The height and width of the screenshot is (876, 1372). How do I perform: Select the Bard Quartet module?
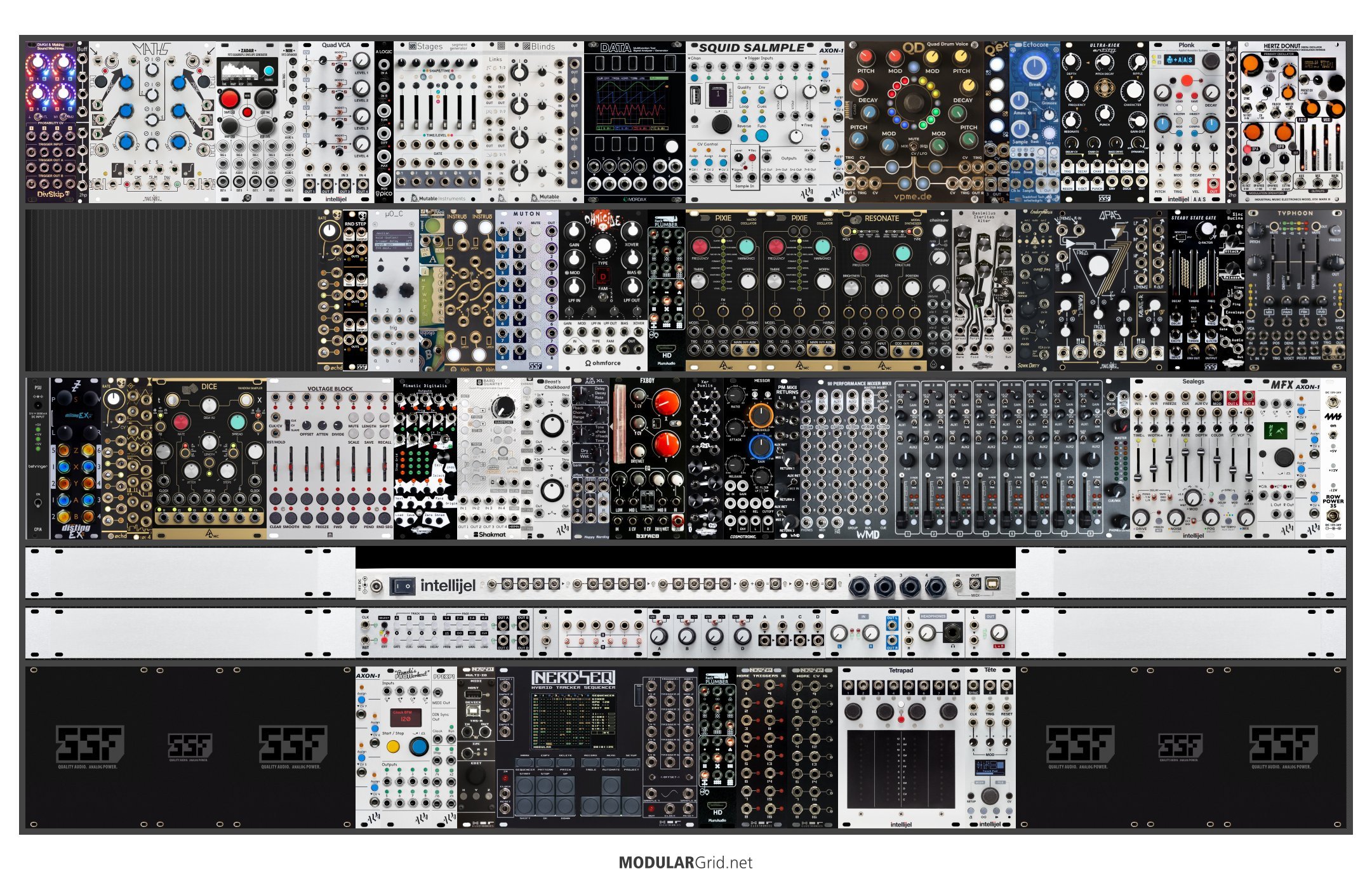(490, 459)
